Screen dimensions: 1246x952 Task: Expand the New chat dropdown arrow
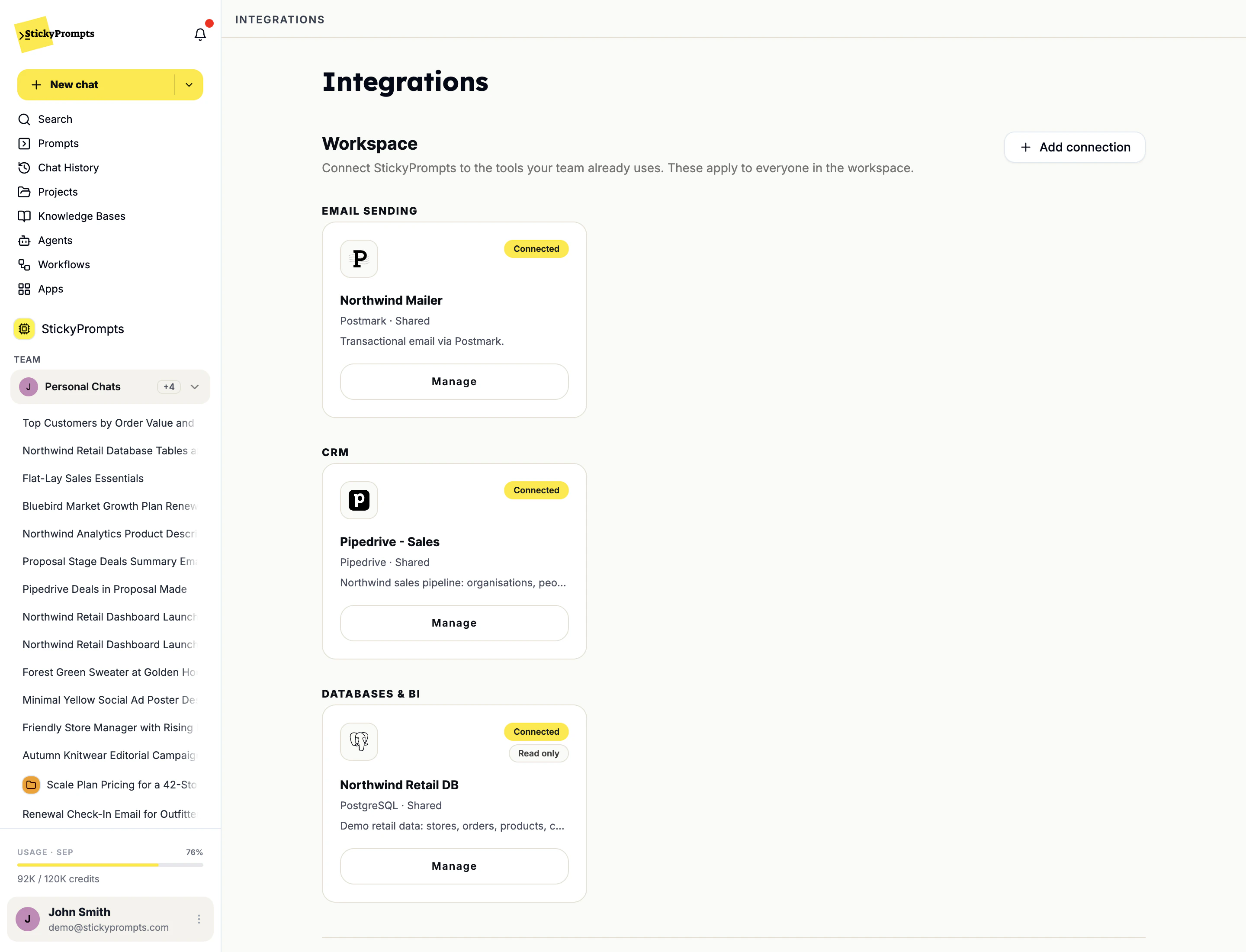click(189, 85)
